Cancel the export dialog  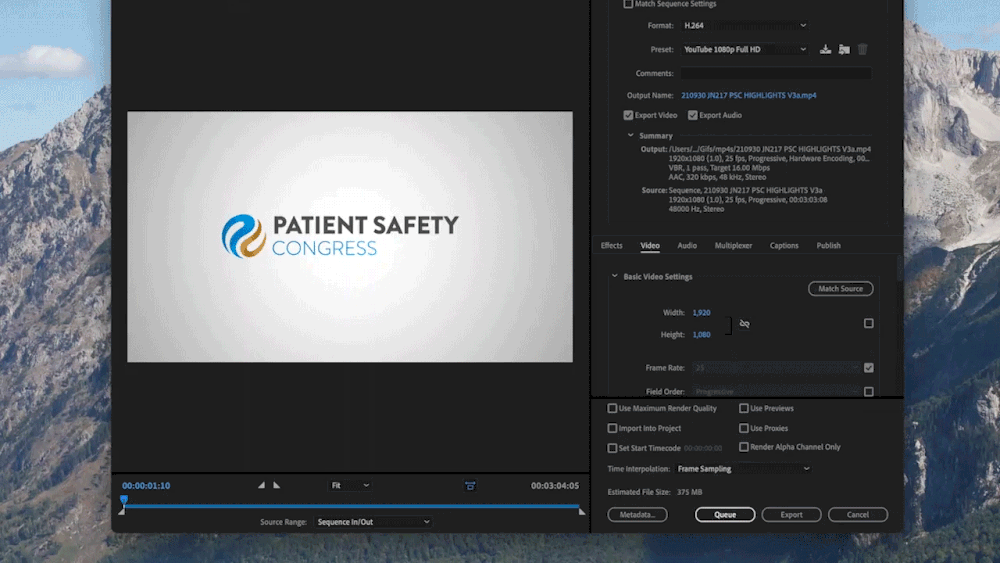[858, 515]
